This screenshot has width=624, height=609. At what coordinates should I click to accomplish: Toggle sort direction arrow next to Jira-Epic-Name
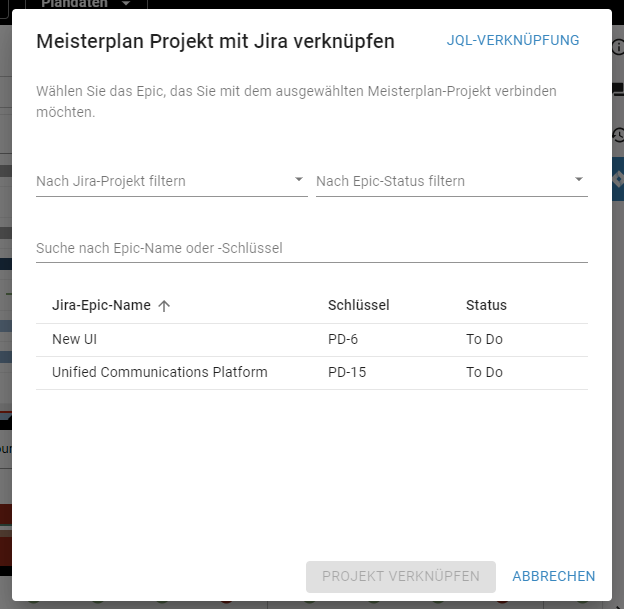click(164, 306)
